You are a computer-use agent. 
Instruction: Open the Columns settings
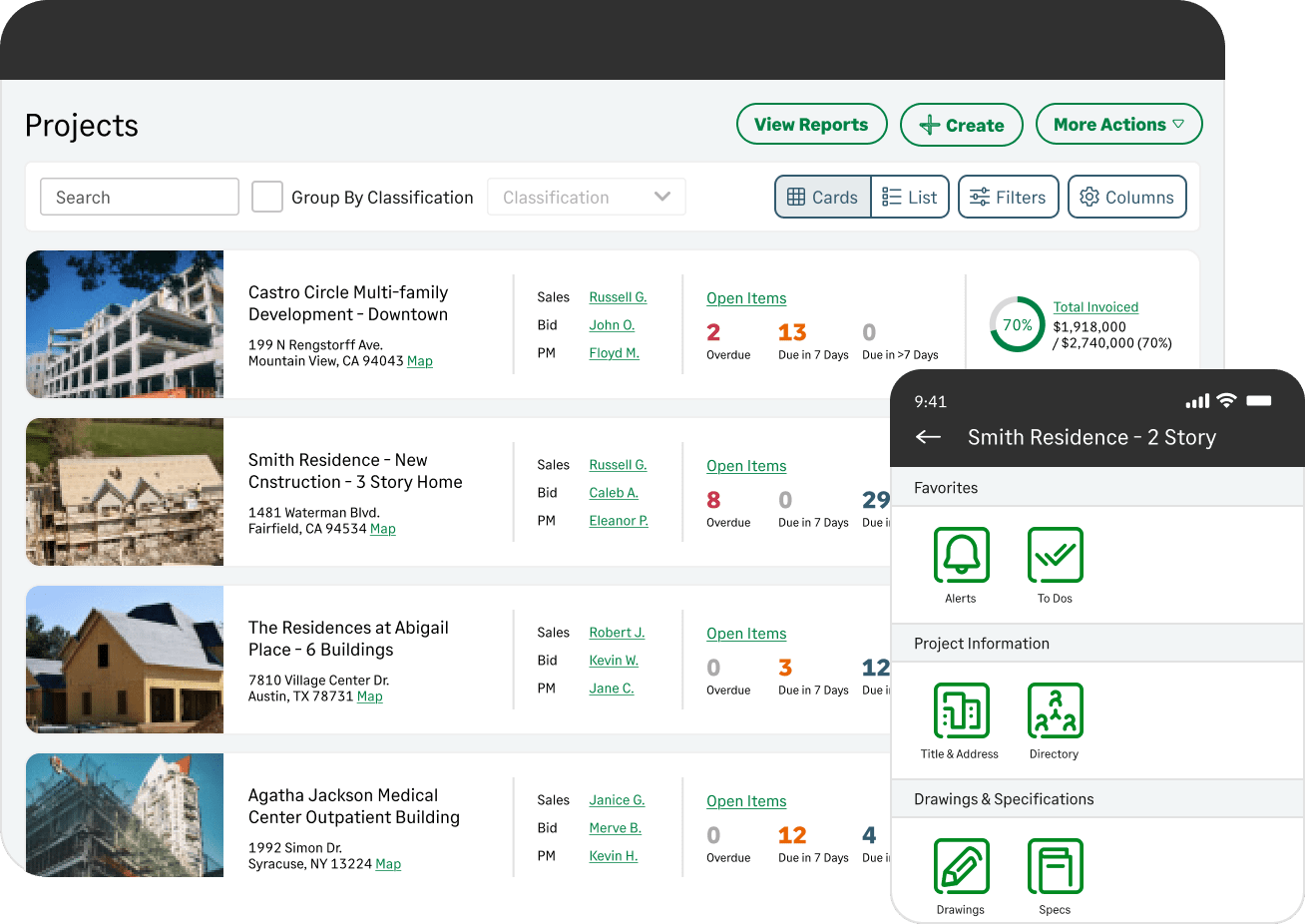pyautogui.click(x=1127, y=197)
